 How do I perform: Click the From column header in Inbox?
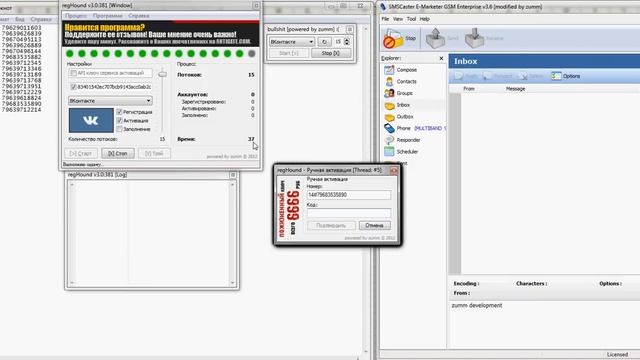[469, 89]
